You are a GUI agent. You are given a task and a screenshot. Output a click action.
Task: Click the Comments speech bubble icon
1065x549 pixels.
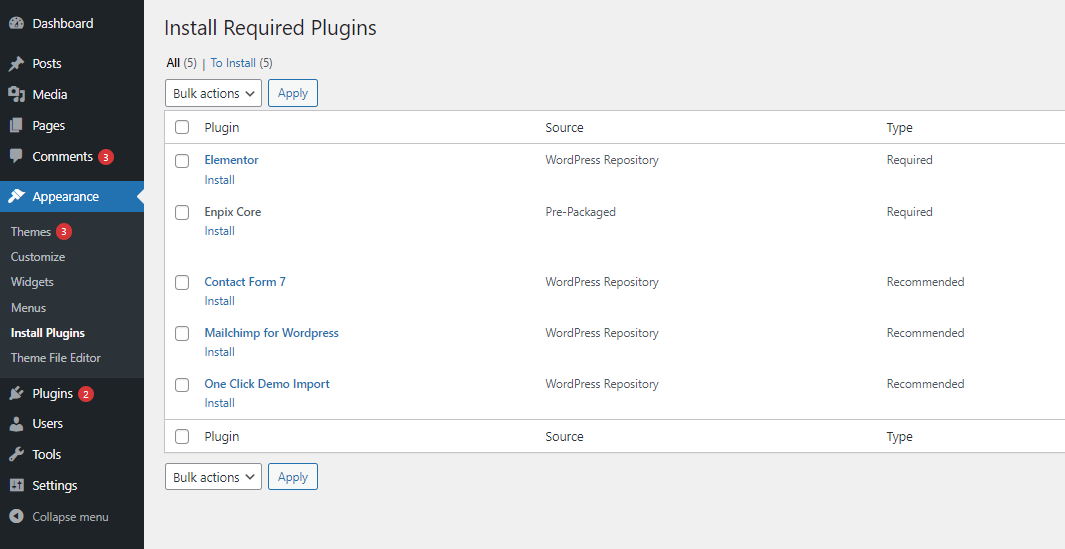(x=16, y=157)
